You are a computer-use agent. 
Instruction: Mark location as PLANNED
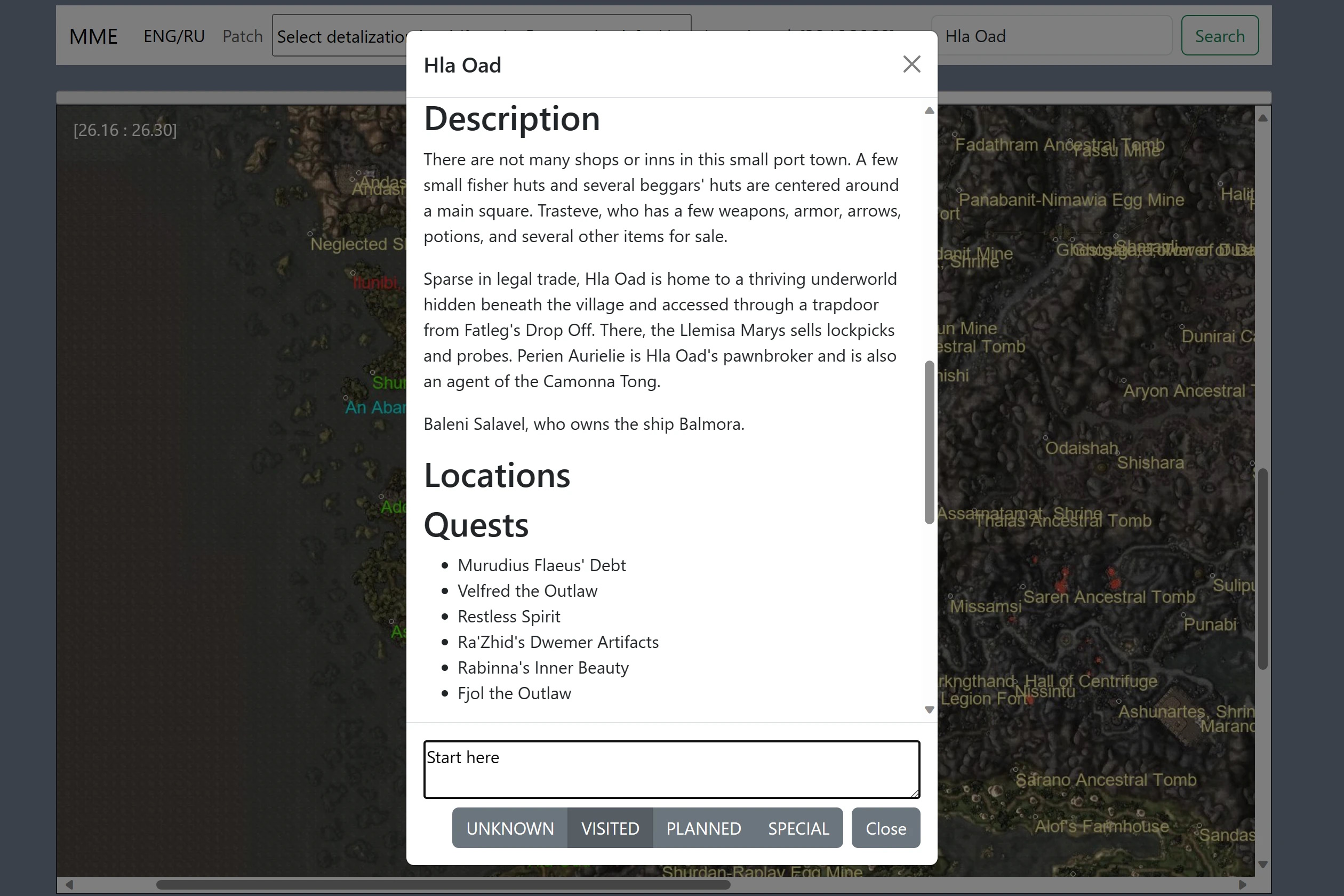pos(703,828)
